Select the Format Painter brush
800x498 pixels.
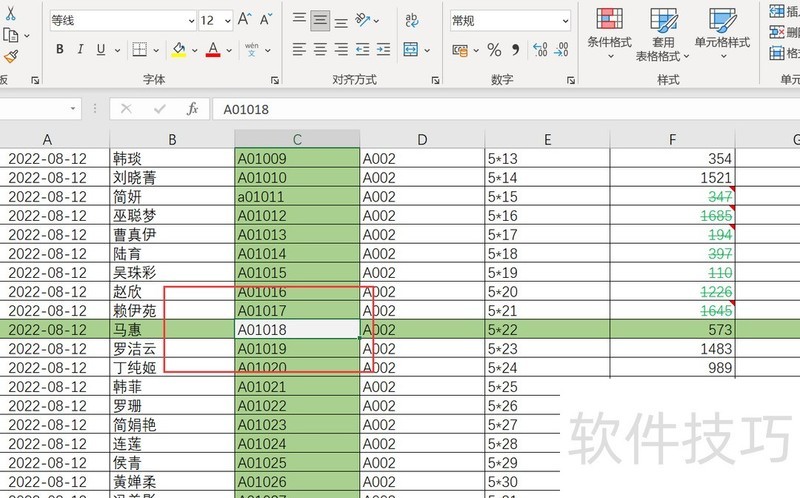[11, 57]
